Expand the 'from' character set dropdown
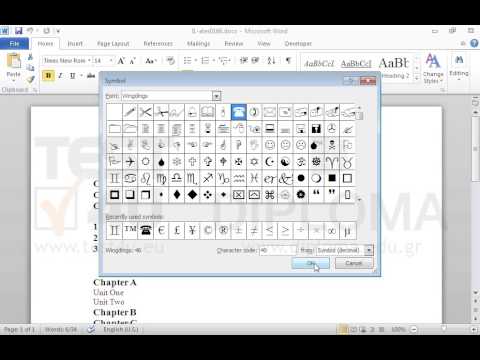Viewport: 480px width, 360px height. [x=369, y=250]
